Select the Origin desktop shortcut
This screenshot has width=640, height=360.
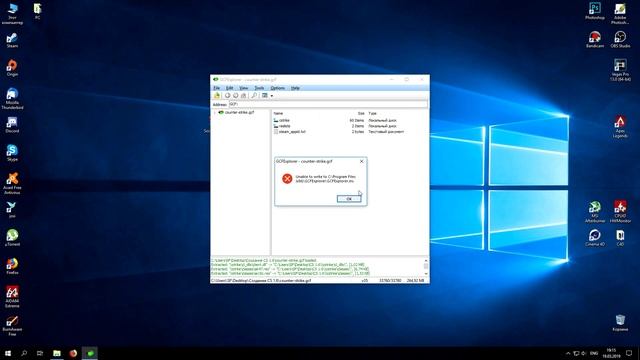(x=12, y=68)
